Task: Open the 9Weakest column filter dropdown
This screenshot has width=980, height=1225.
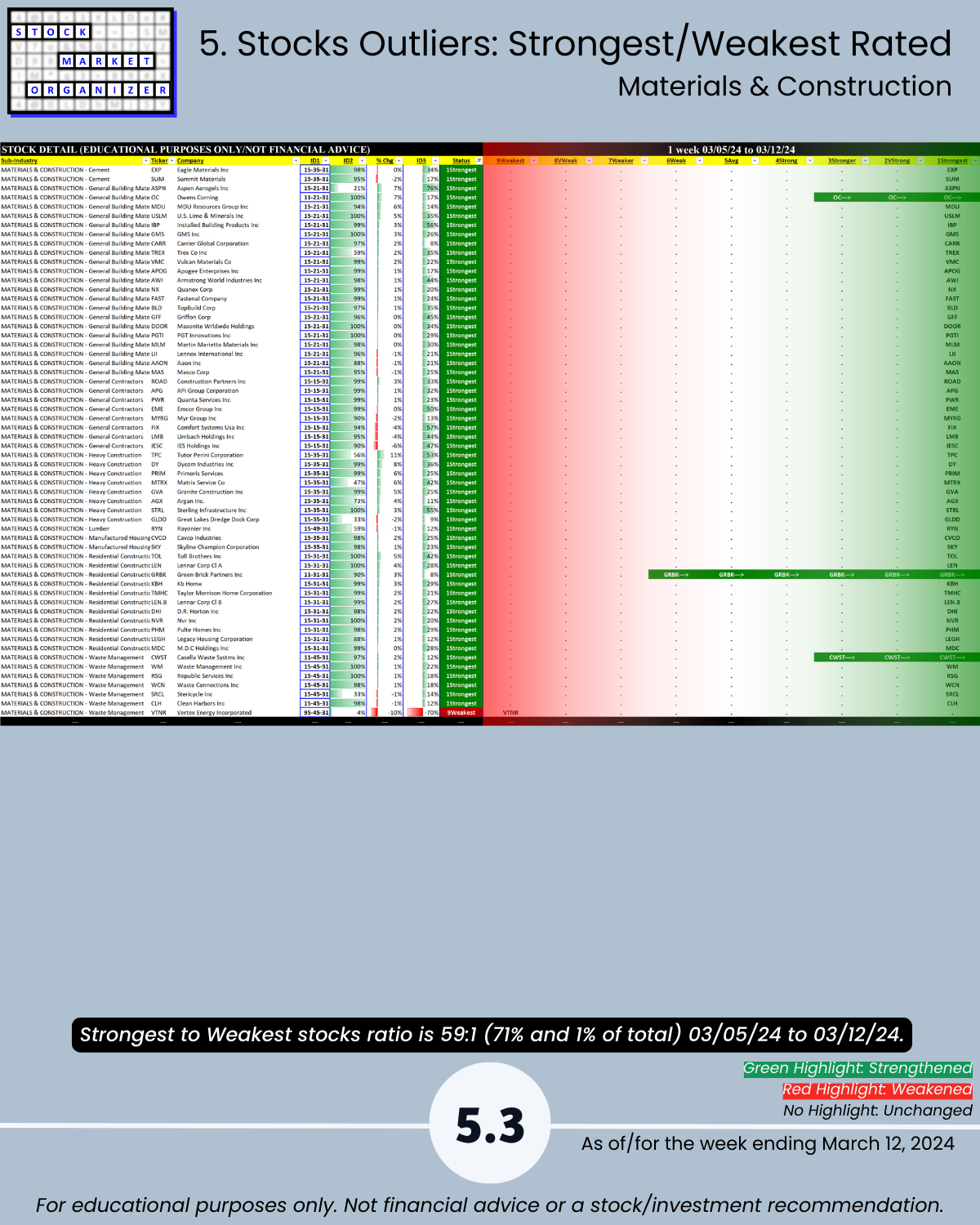Action: 534,161
